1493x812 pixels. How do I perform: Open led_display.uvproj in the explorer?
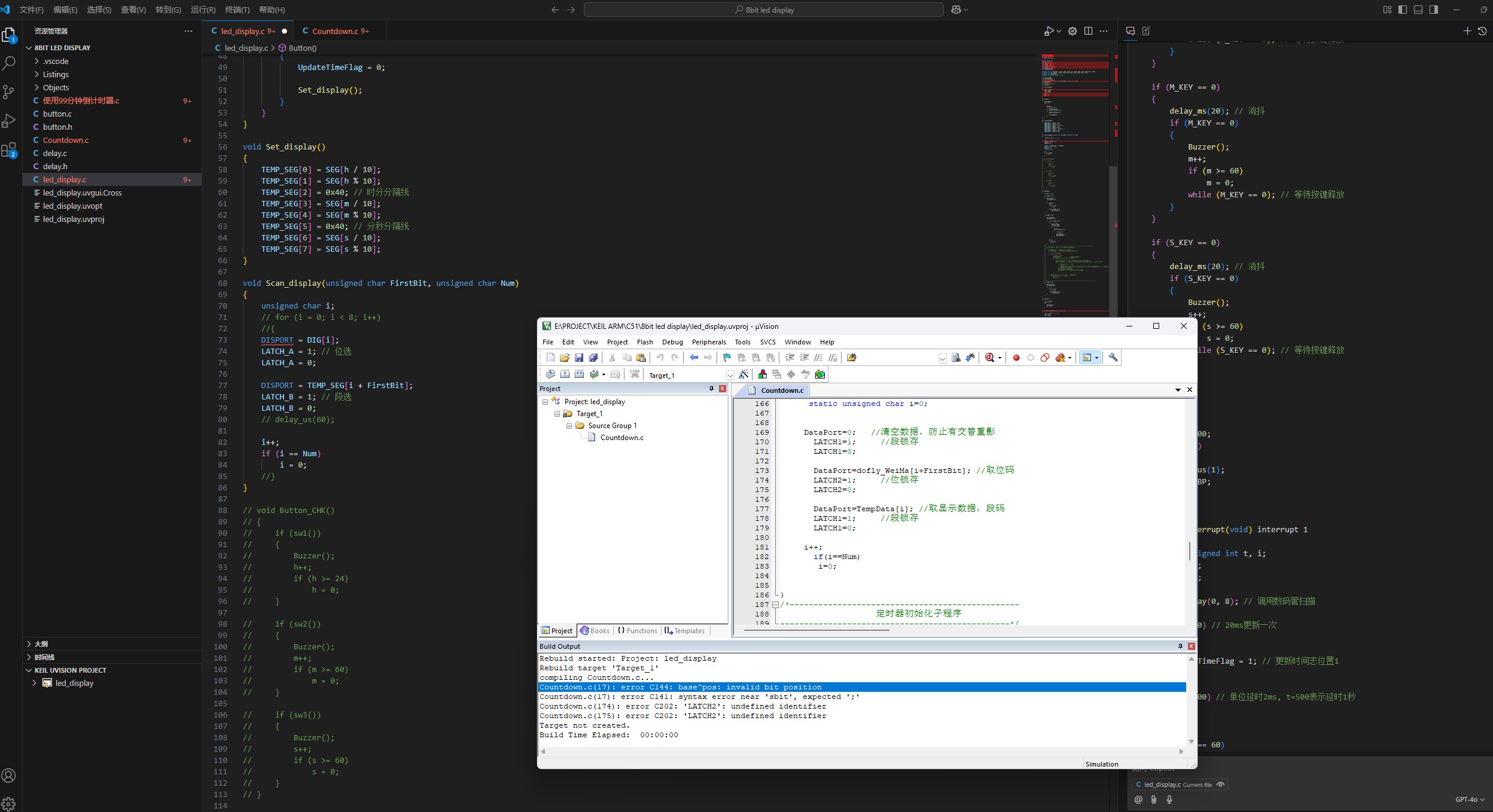[x=74, y=219]
